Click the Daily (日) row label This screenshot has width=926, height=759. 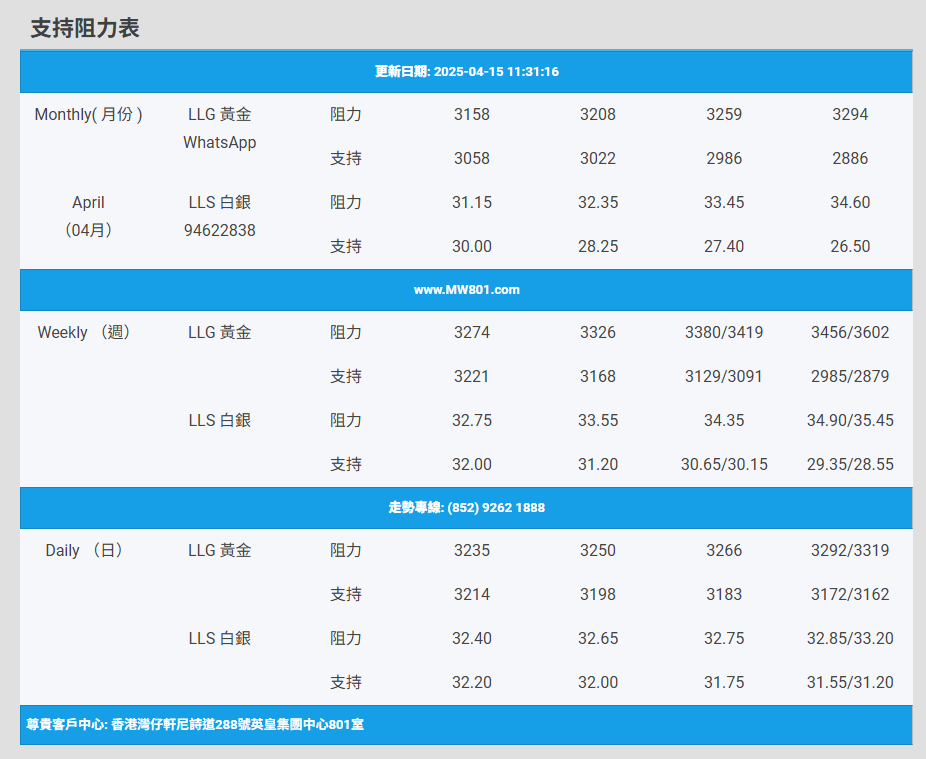(x=84, y=550)
